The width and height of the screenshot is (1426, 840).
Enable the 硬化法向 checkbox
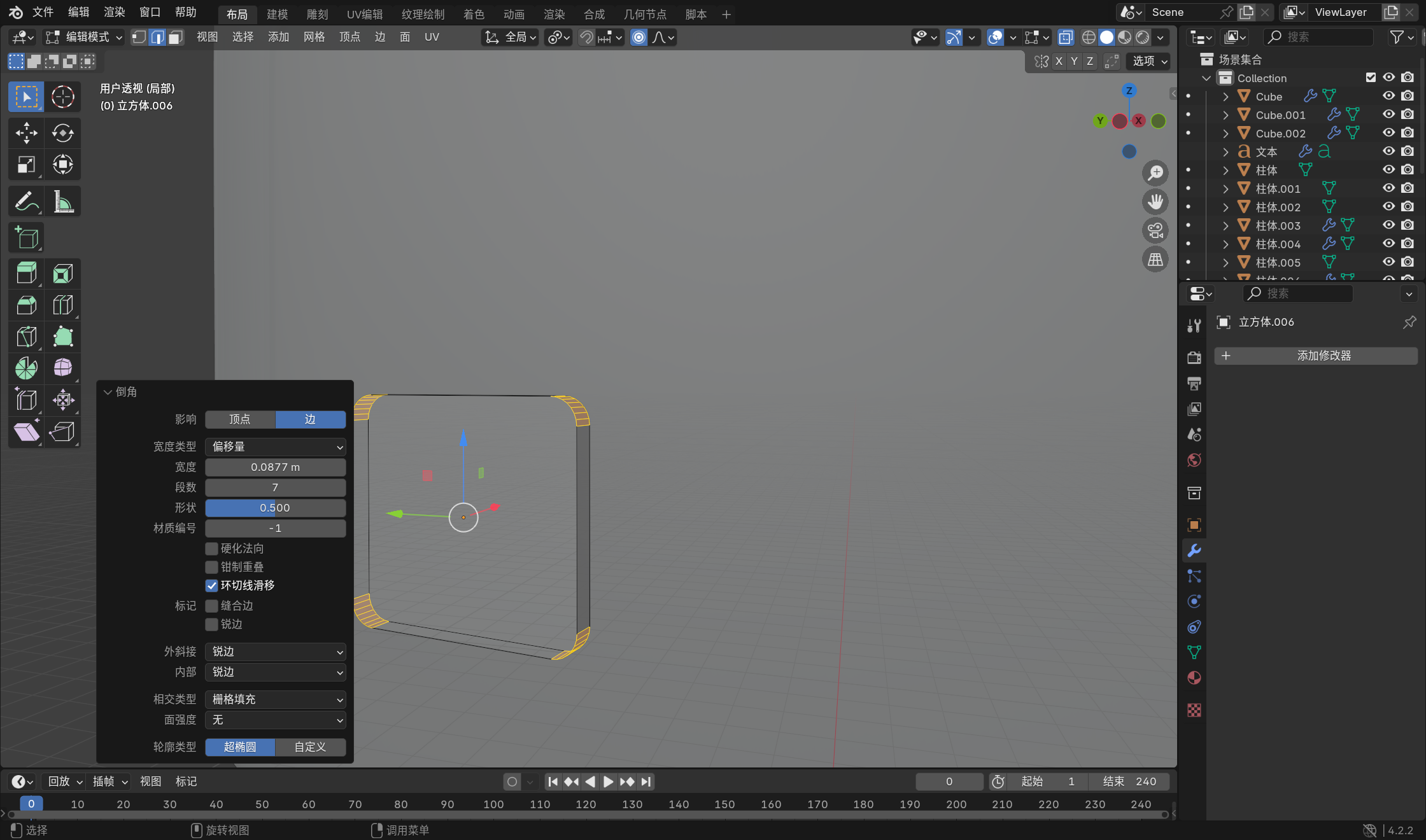212,549
